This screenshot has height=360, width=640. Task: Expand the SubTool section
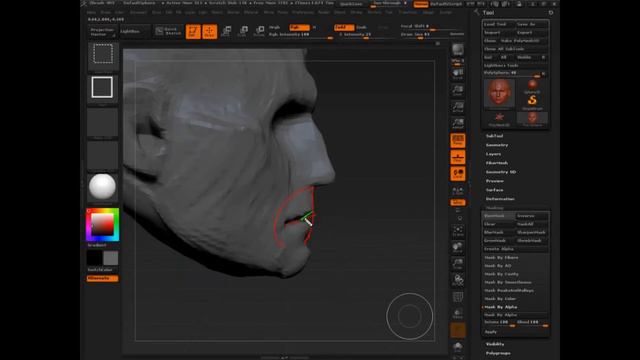494,136
